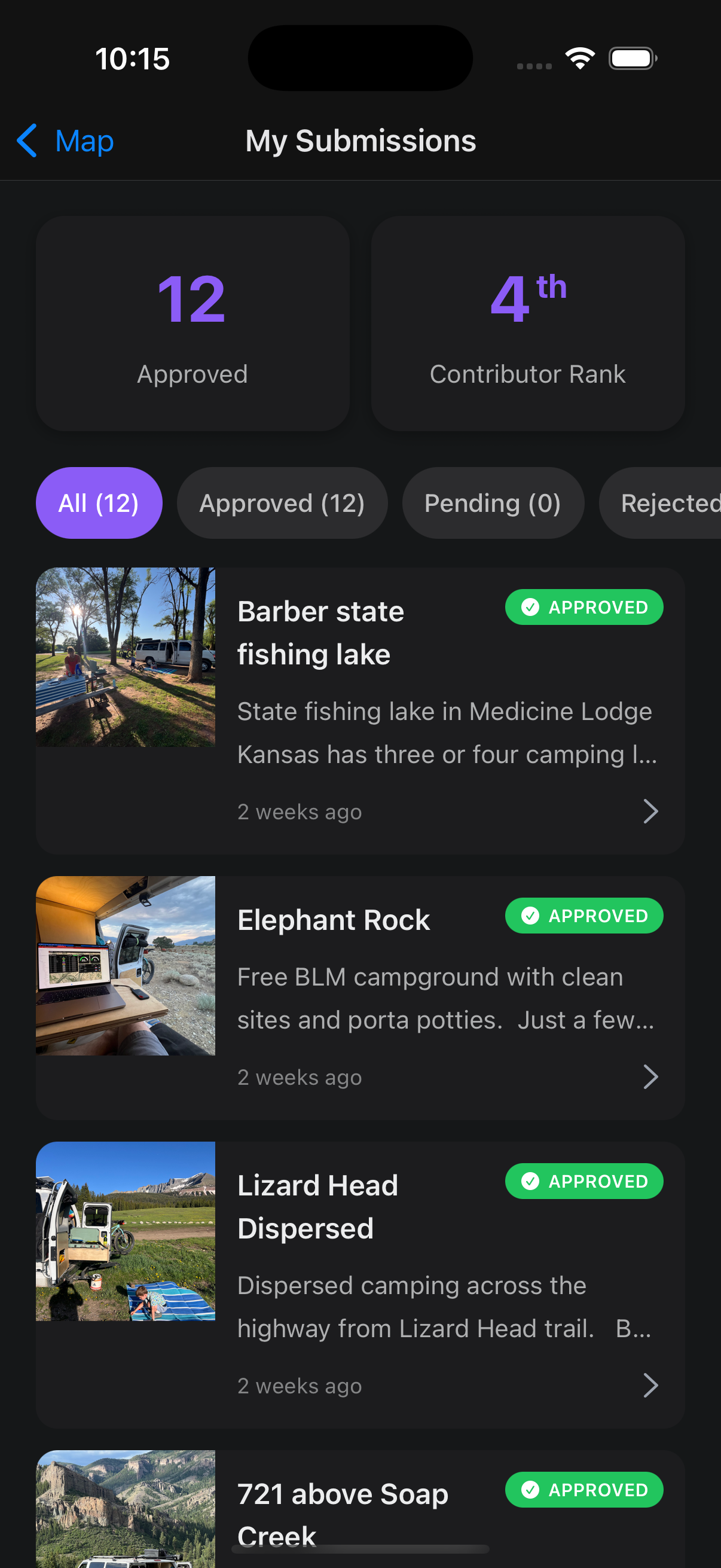Select the All (12) filter
721x1568 pixels.
[99, 503]
